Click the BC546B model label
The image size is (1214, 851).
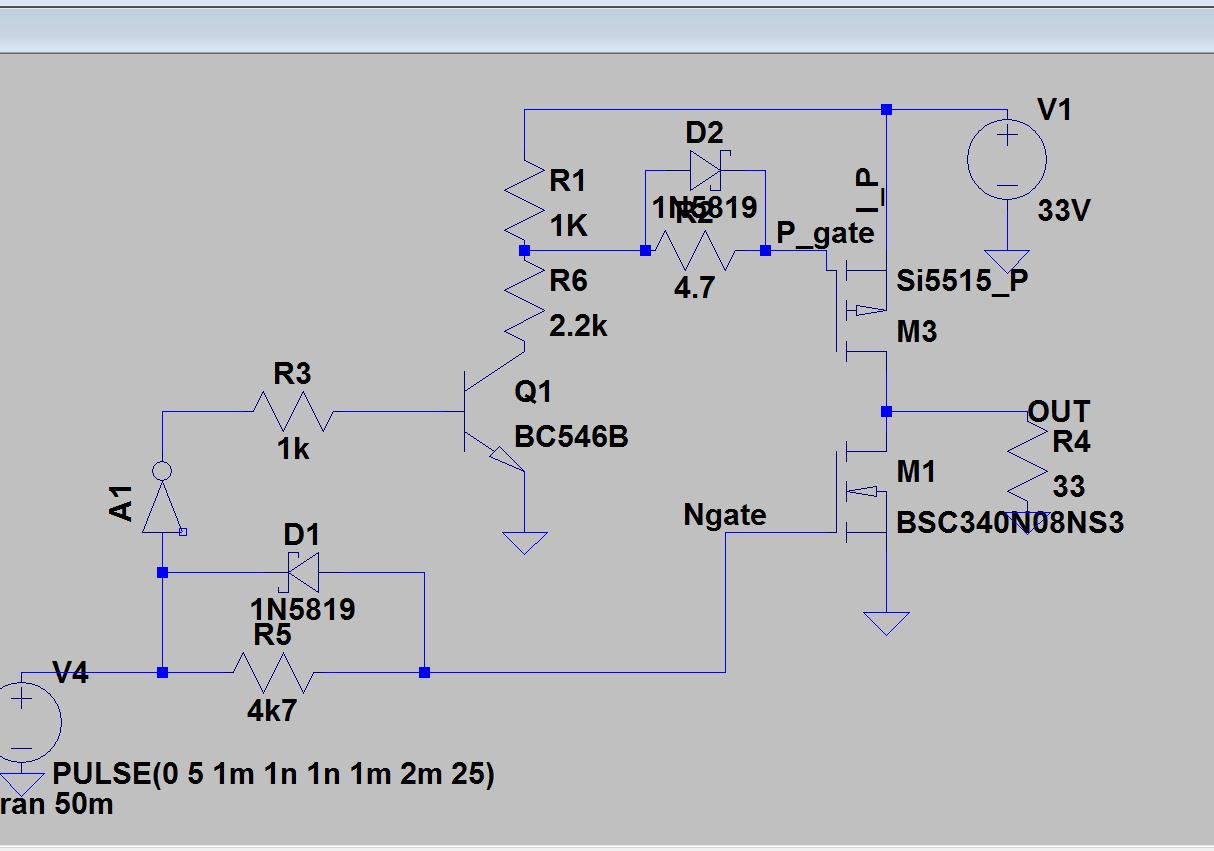(x=571, y=437)
